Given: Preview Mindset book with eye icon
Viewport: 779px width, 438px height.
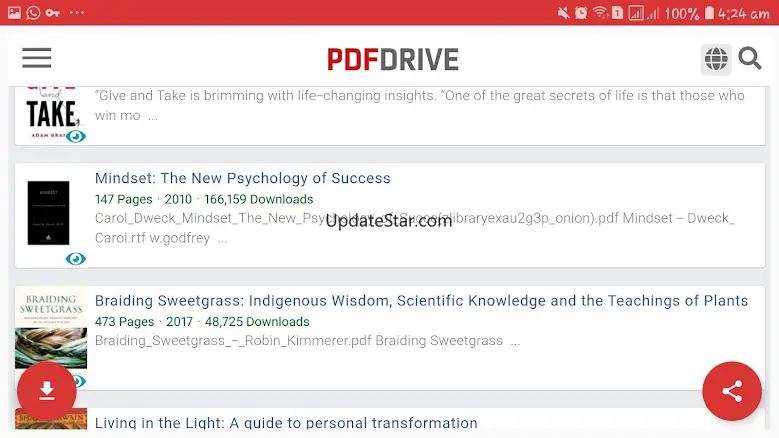Looking at the screenshot, I should pos(76,259).
